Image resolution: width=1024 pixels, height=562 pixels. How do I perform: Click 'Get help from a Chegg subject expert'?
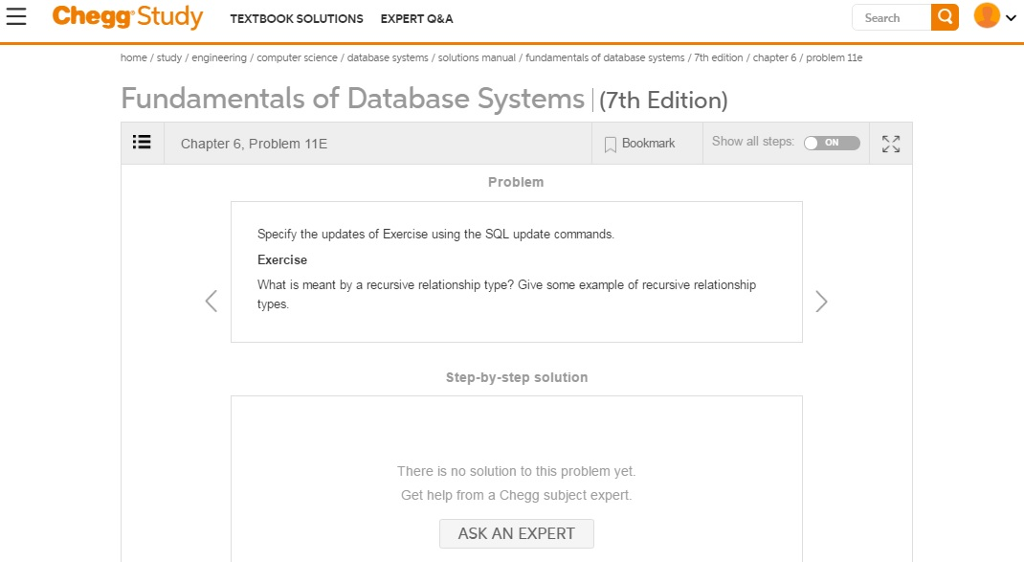[x=517, y=495]
